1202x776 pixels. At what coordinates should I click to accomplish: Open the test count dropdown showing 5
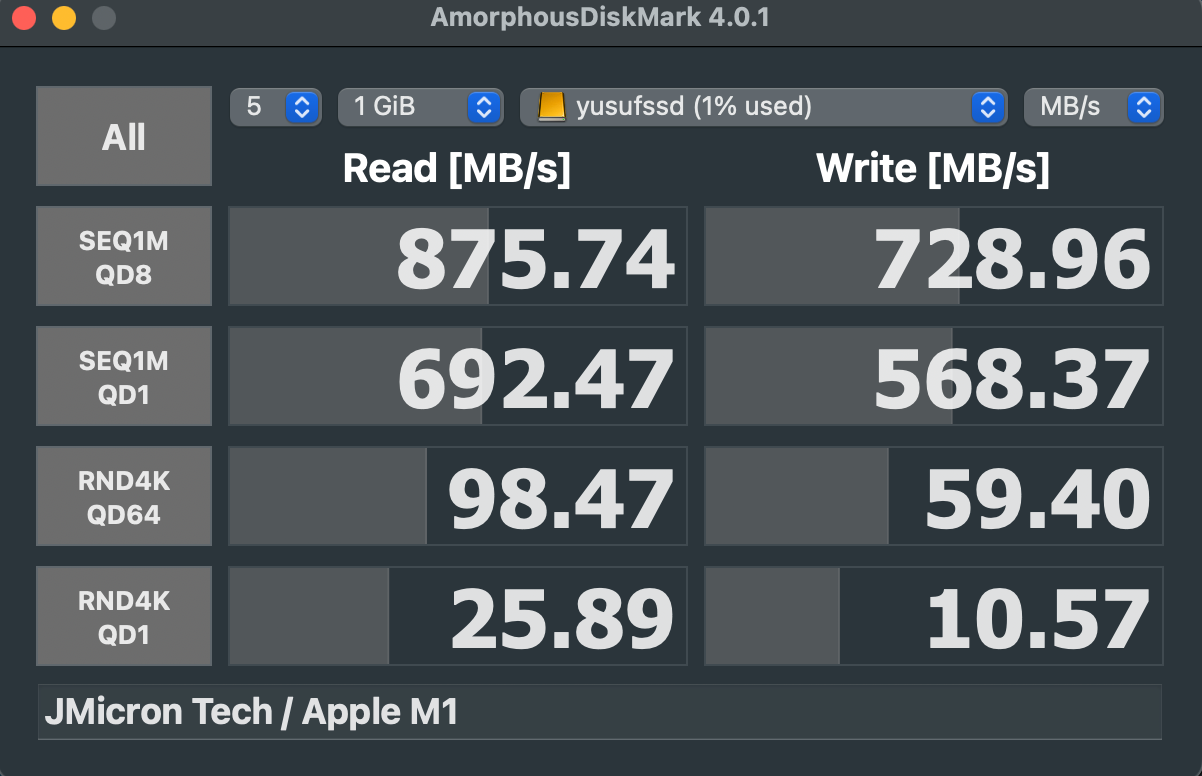coord(276,106)
